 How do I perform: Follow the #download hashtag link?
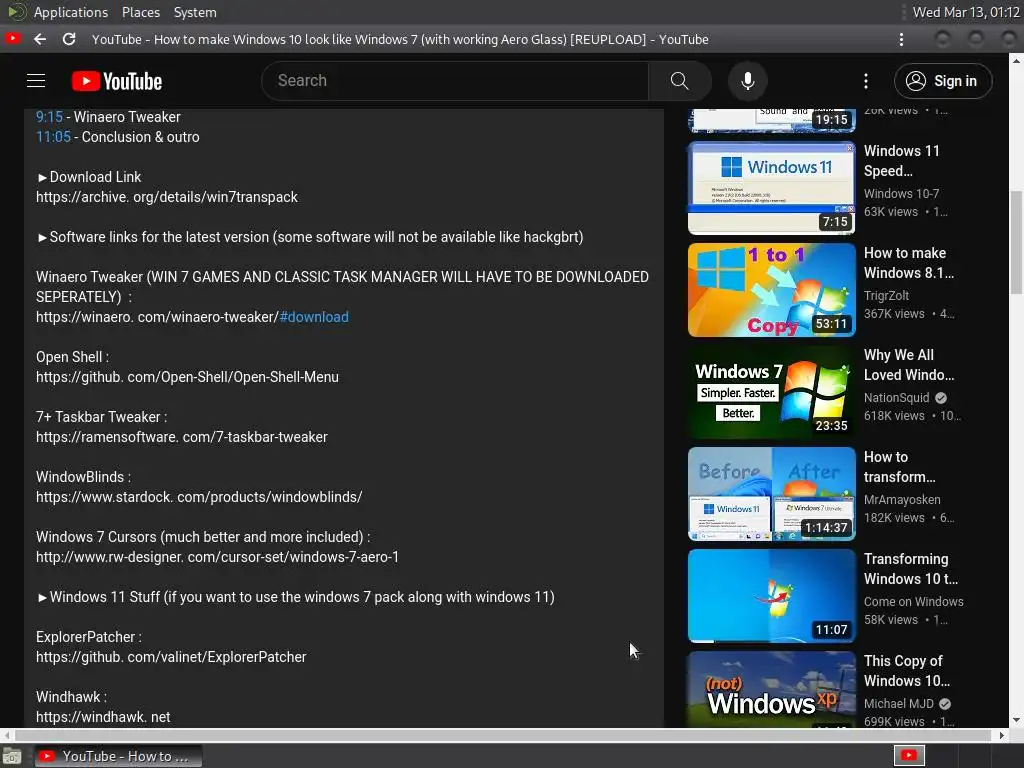[314, 317]
